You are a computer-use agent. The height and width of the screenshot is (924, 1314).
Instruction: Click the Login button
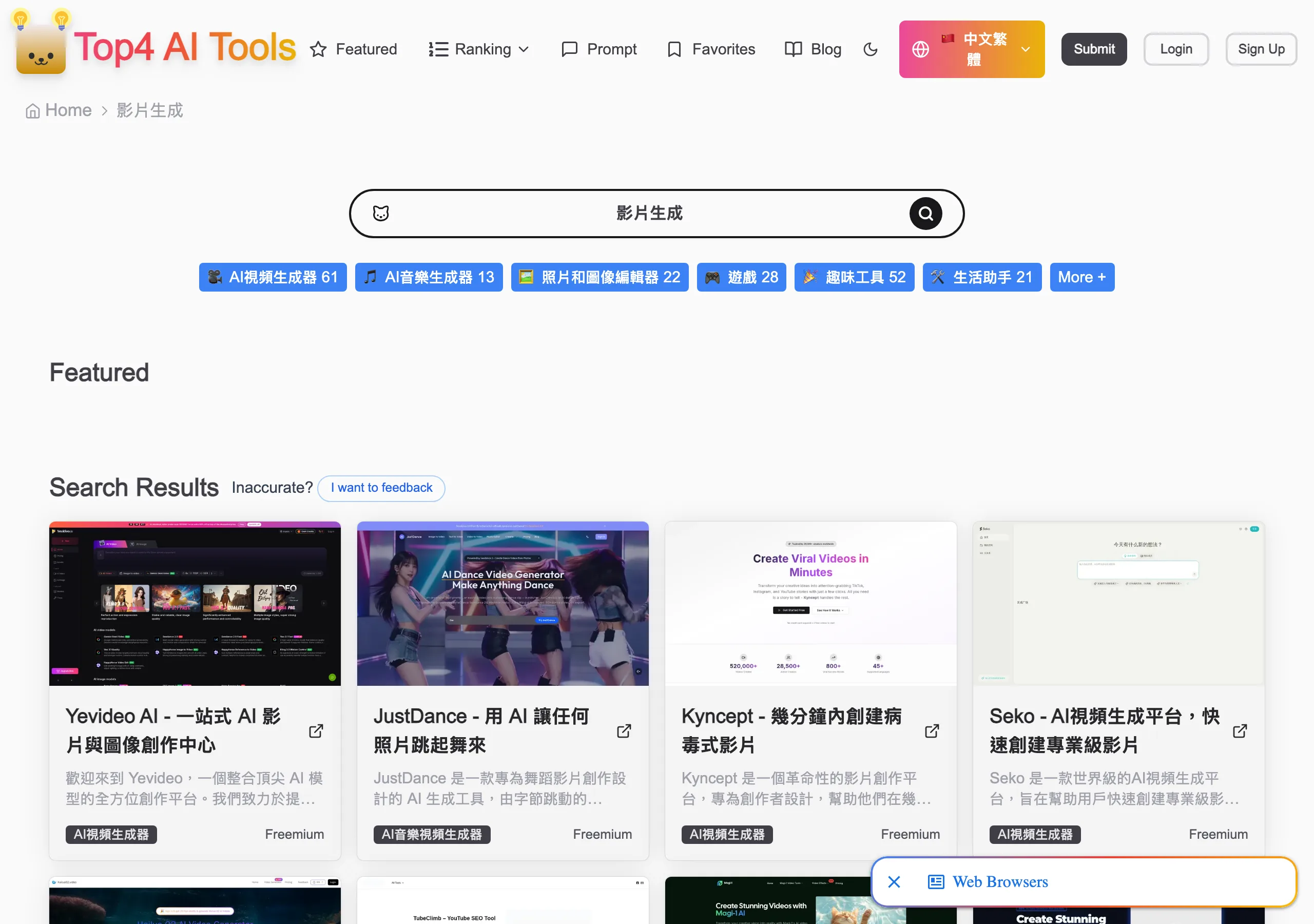click(x=1176, y=49)
